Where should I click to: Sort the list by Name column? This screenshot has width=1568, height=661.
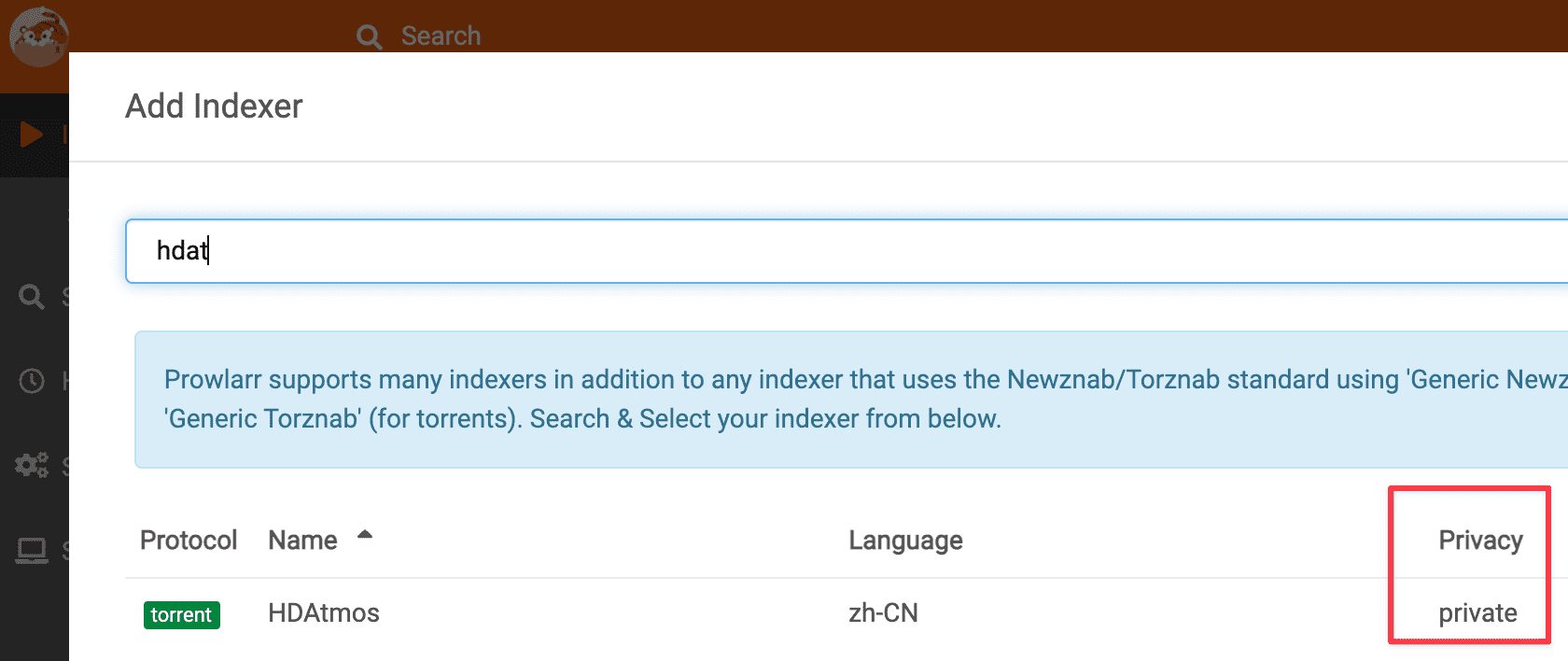point(302,541)
